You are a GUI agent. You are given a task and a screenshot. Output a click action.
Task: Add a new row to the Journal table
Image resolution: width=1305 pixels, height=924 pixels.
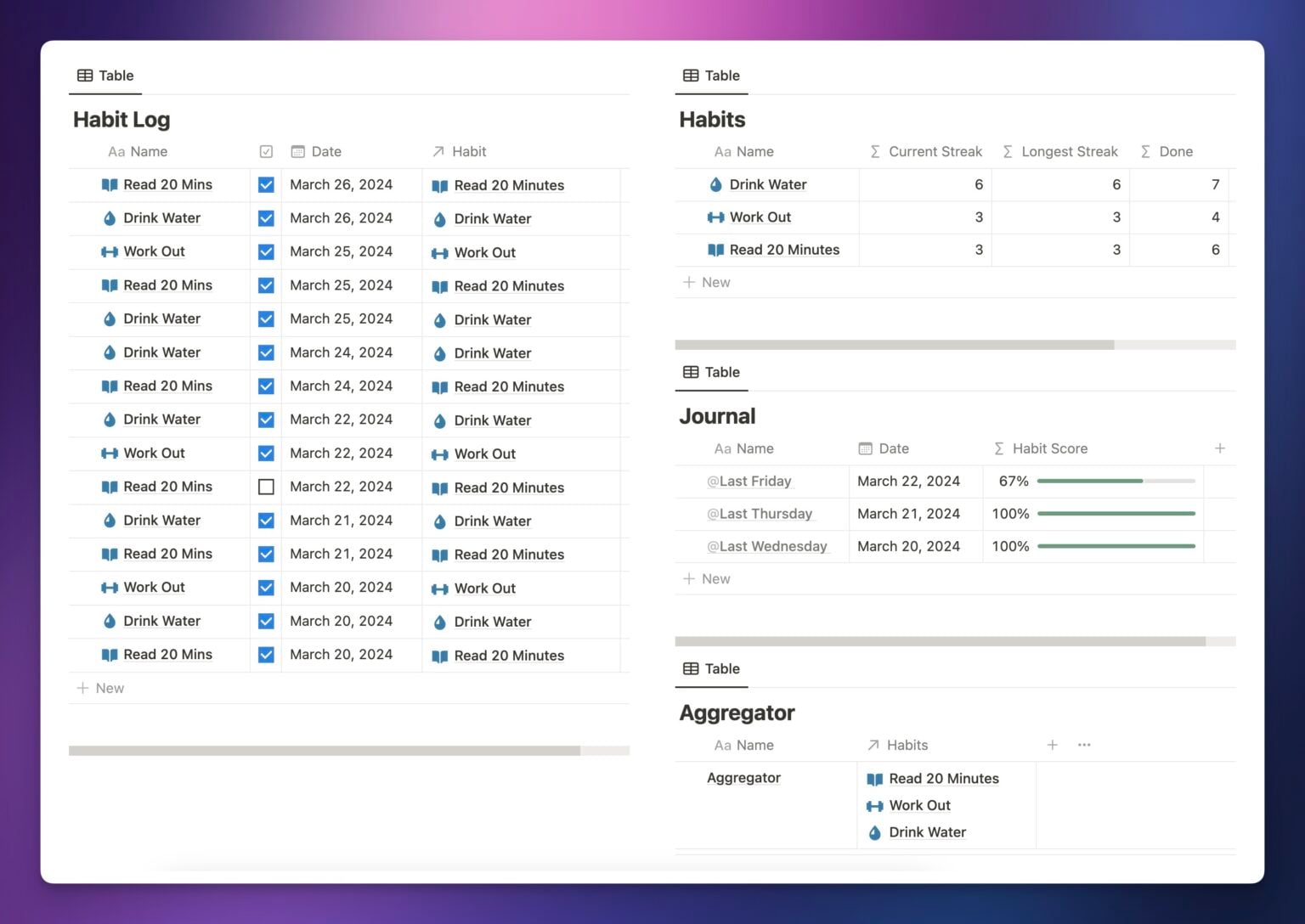click(x=706, y=578)
